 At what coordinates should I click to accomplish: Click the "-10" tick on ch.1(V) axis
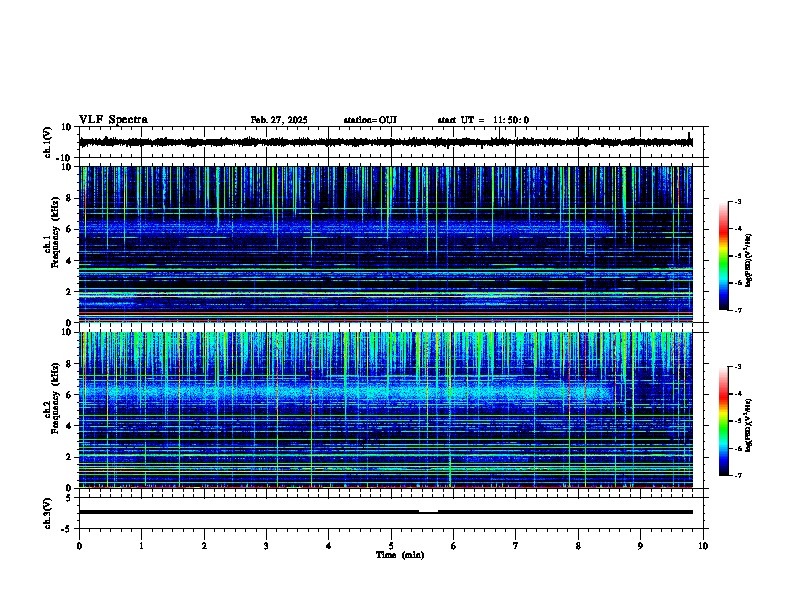[x=65, y=158]
